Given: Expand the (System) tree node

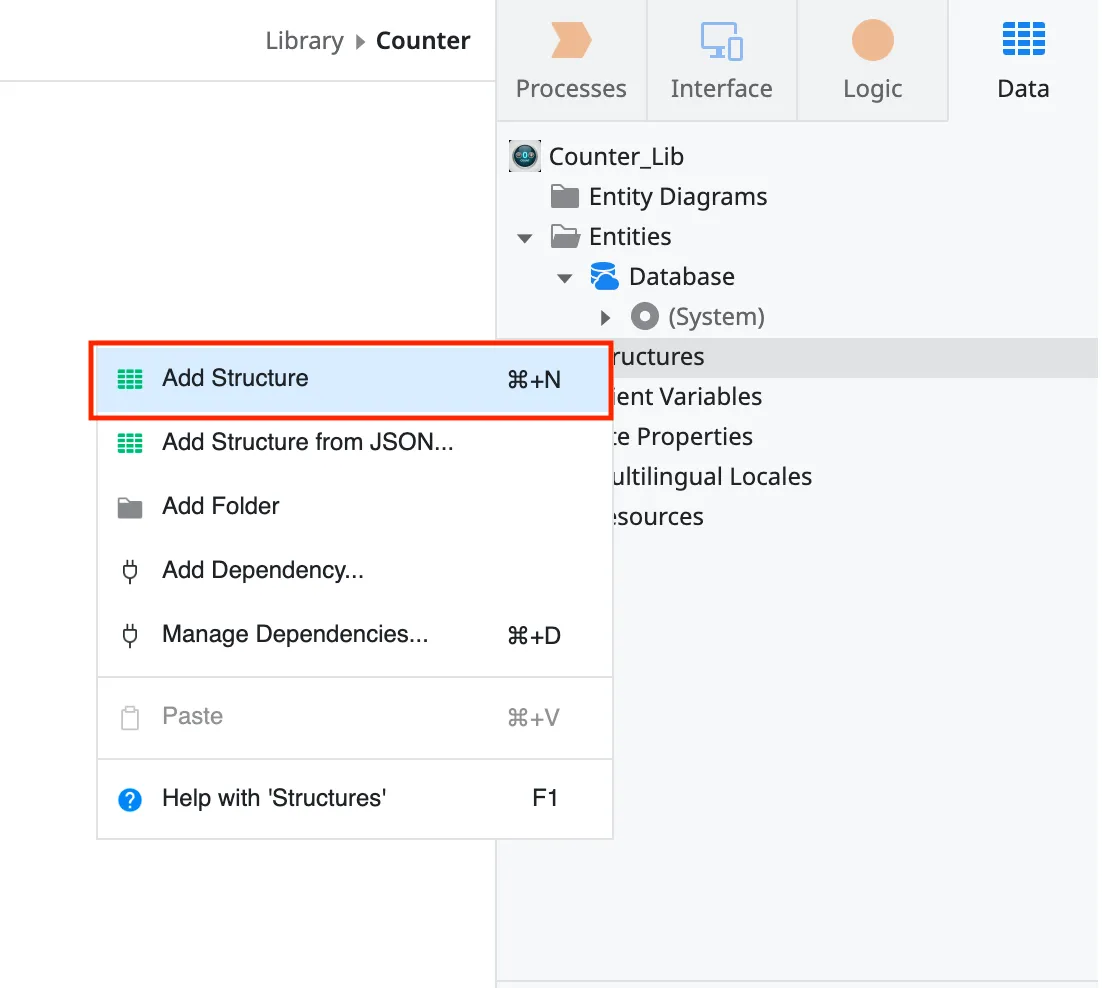Looking at the screenshot, I should pyautogui.click(x=605, y=318).
